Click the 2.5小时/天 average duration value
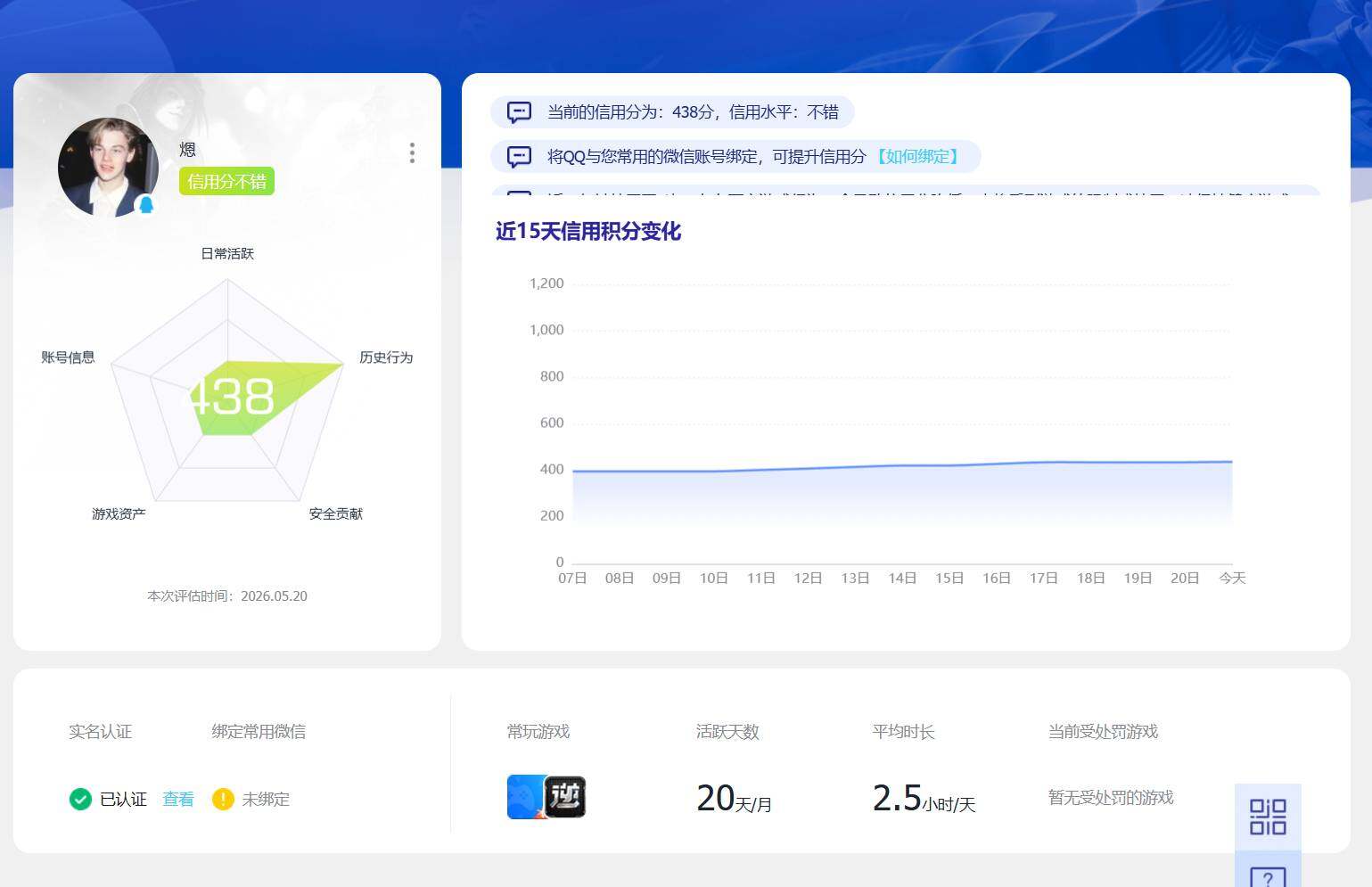Image resolution: width=1372 pixels, height=887 pixels. (924, 799)
